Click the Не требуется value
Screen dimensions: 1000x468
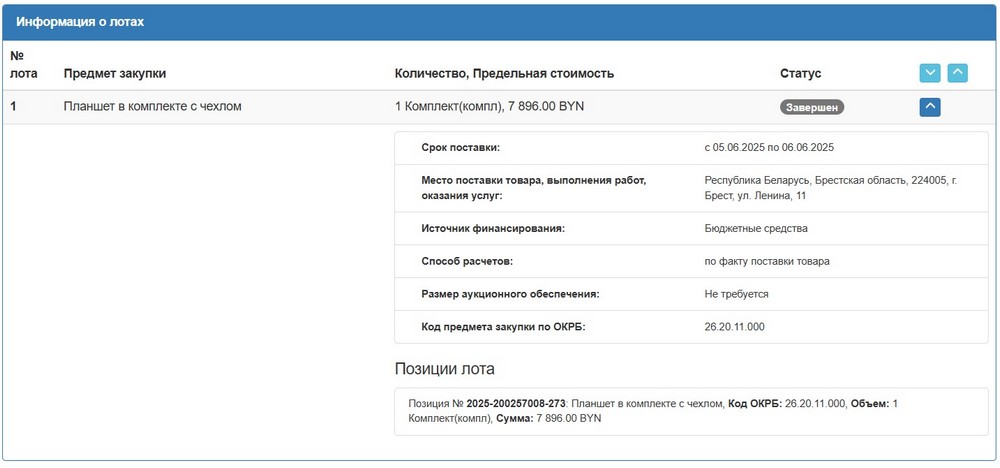736,294
